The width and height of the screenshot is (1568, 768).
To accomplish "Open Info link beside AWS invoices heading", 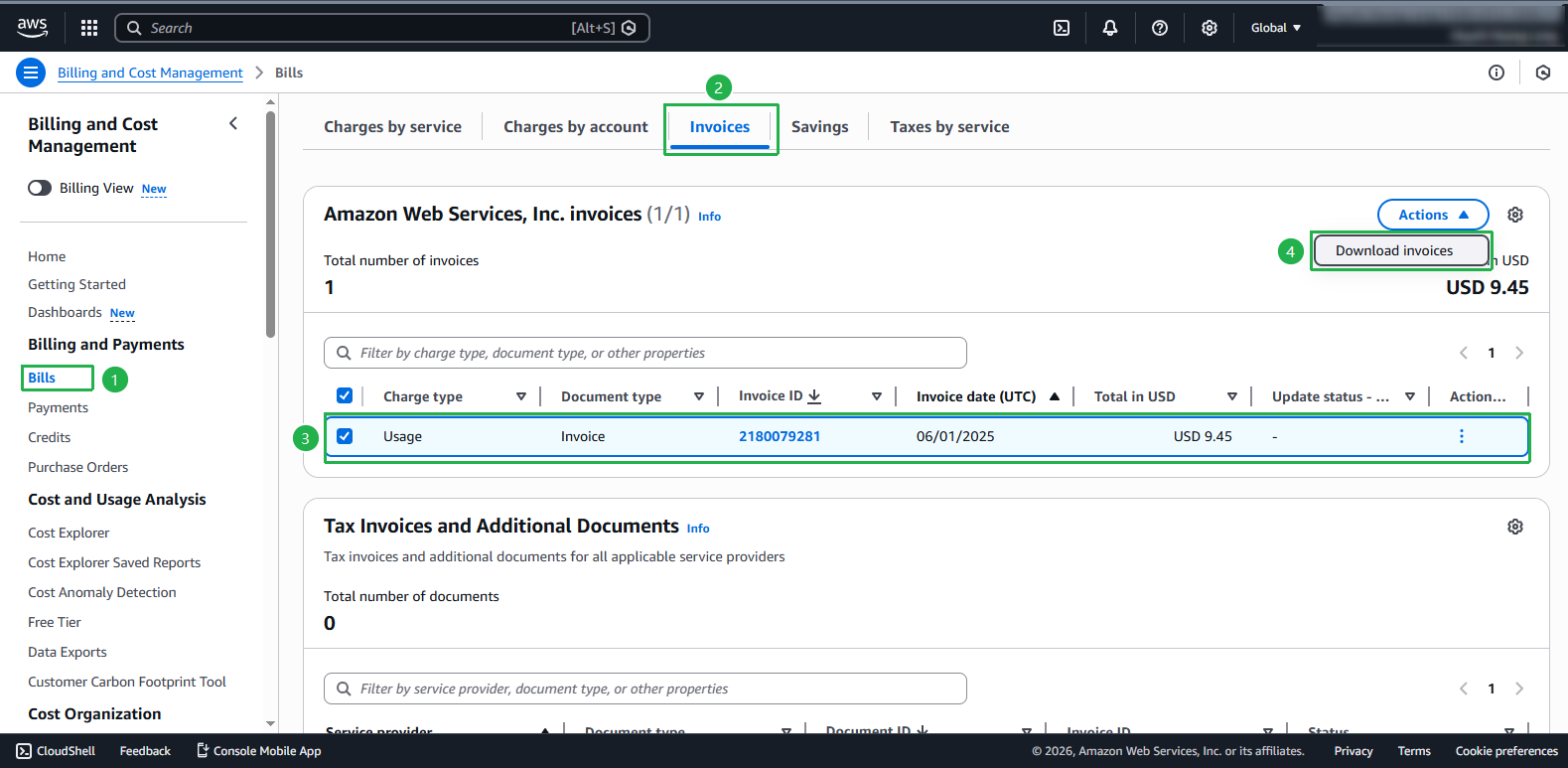I will 709,217.
